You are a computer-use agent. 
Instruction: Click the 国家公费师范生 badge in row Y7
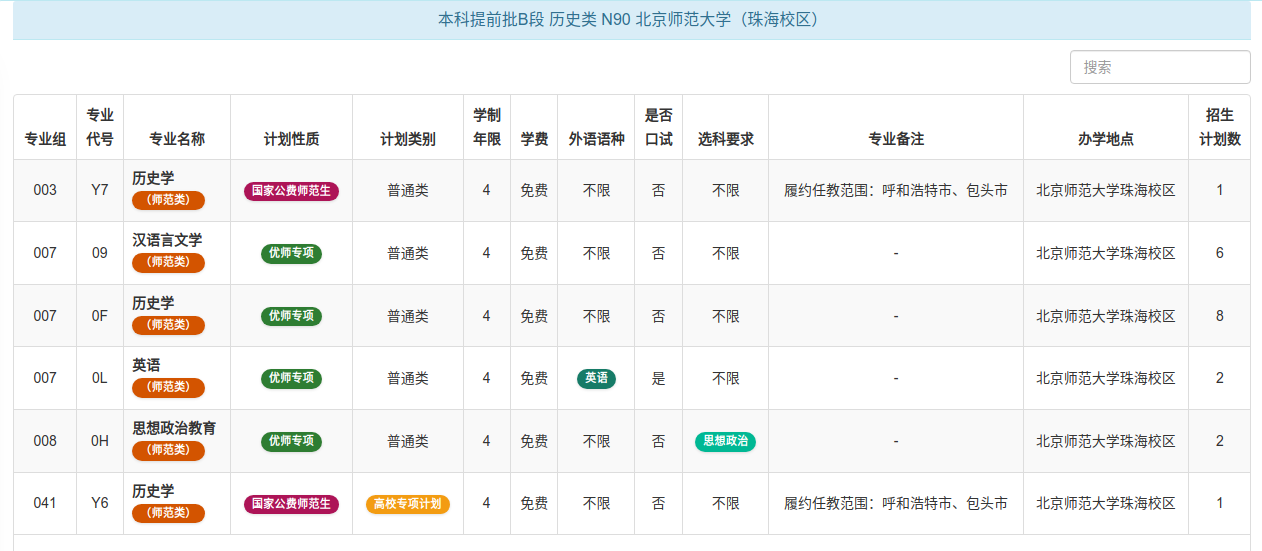tap(291, 191)
